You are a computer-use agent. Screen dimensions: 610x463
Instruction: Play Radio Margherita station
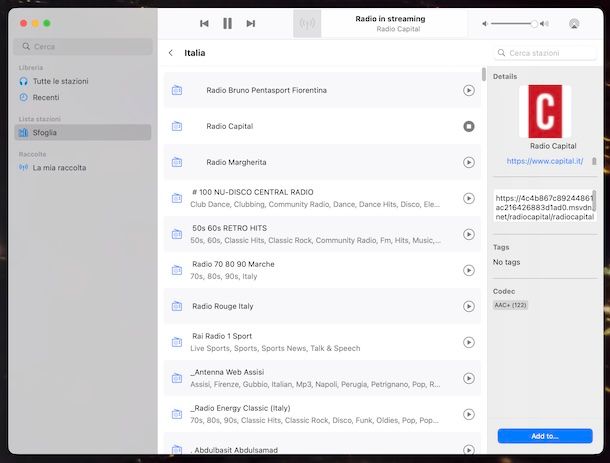pyautogui.click(x=468, y=162)
